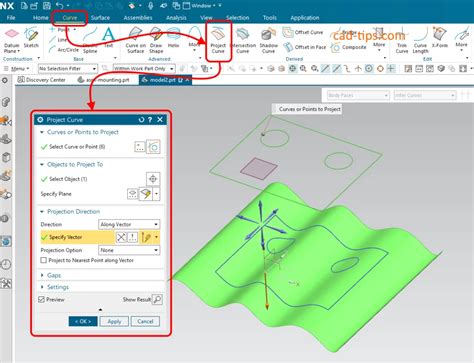
Task: Select the Studio Spline tool
Action: tap(90, 41)
